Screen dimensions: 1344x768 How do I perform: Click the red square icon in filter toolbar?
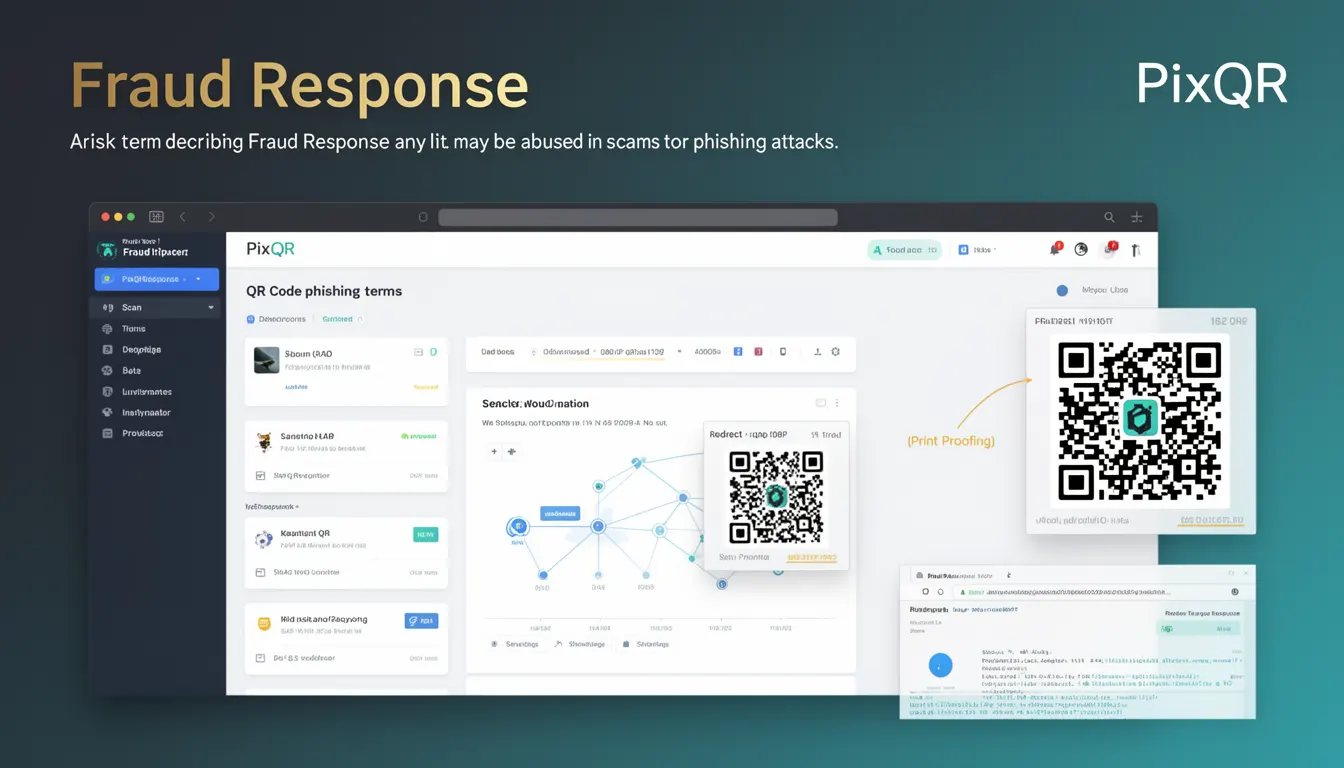point(758,352)
